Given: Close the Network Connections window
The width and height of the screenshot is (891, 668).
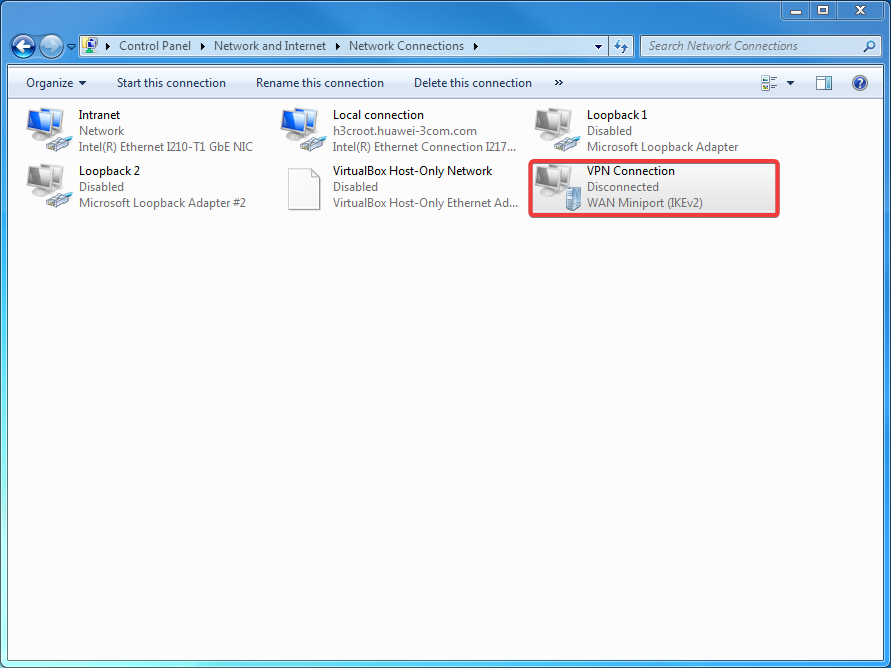Looking at the screenshot, I should tap(860, 10).
